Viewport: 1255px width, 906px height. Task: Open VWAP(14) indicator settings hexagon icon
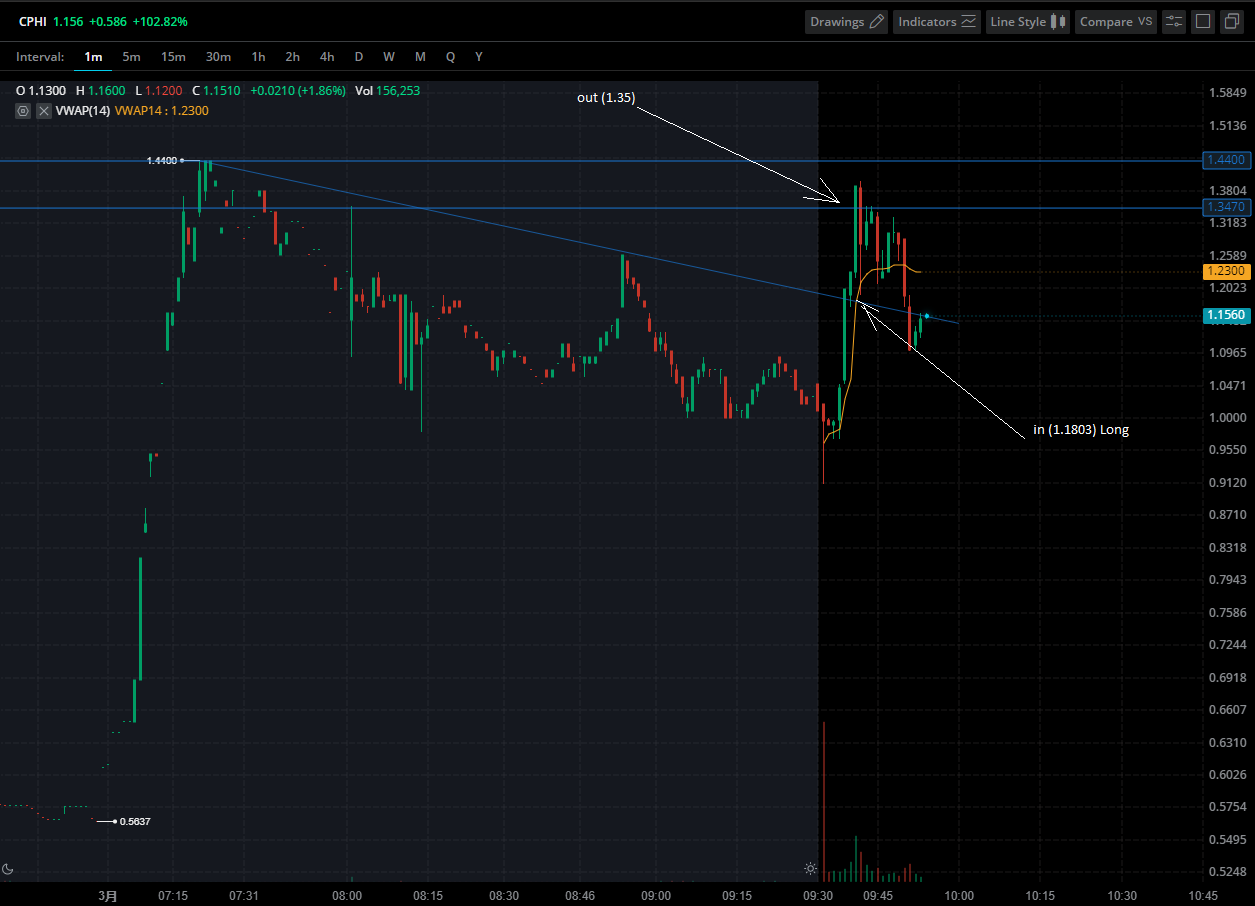click(x=24, y=111)
